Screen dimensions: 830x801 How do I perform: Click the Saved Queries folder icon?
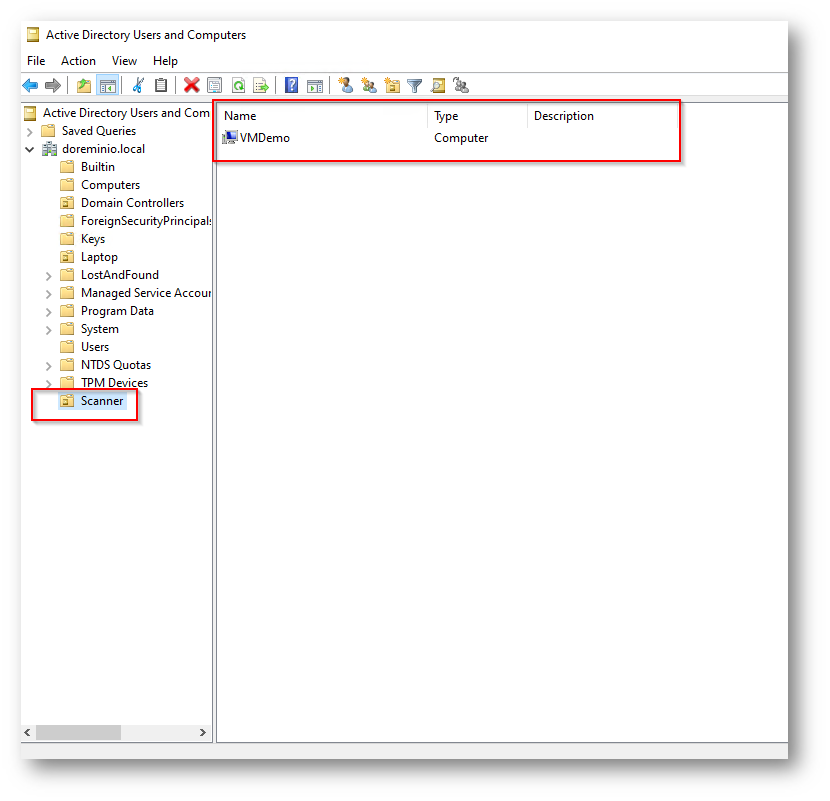48,131
